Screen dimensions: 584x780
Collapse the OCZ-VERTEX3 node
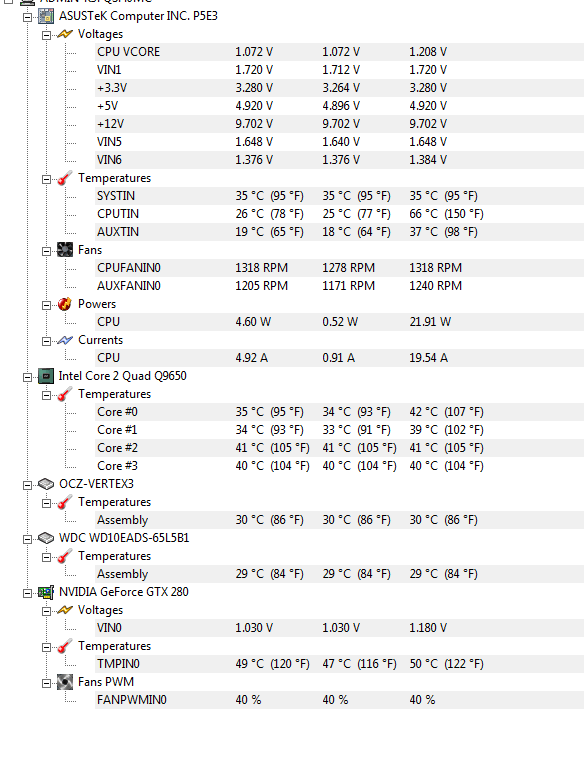pos(27,485)
